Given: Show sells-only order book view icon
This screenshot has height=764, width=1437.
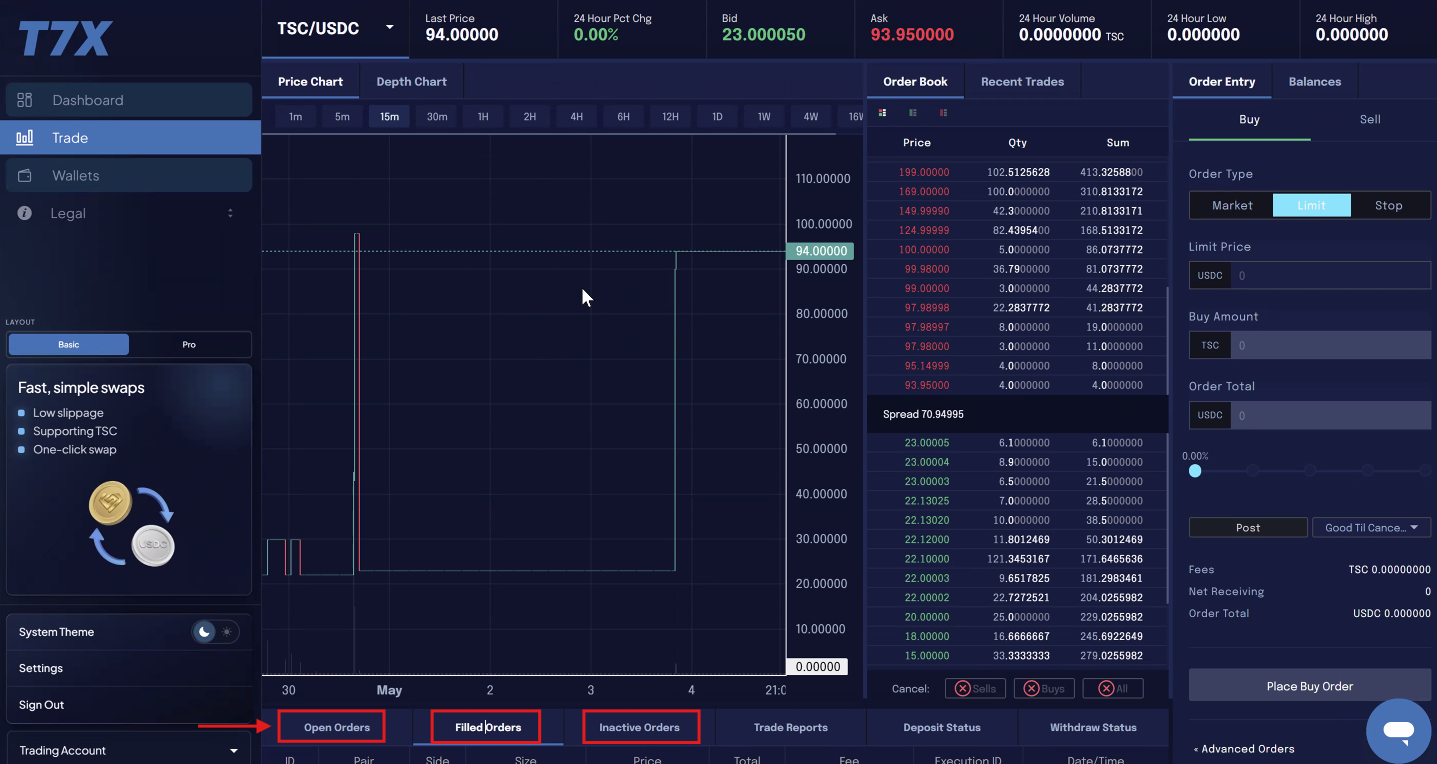Looking at the screenshot, I should coord(944,113).
